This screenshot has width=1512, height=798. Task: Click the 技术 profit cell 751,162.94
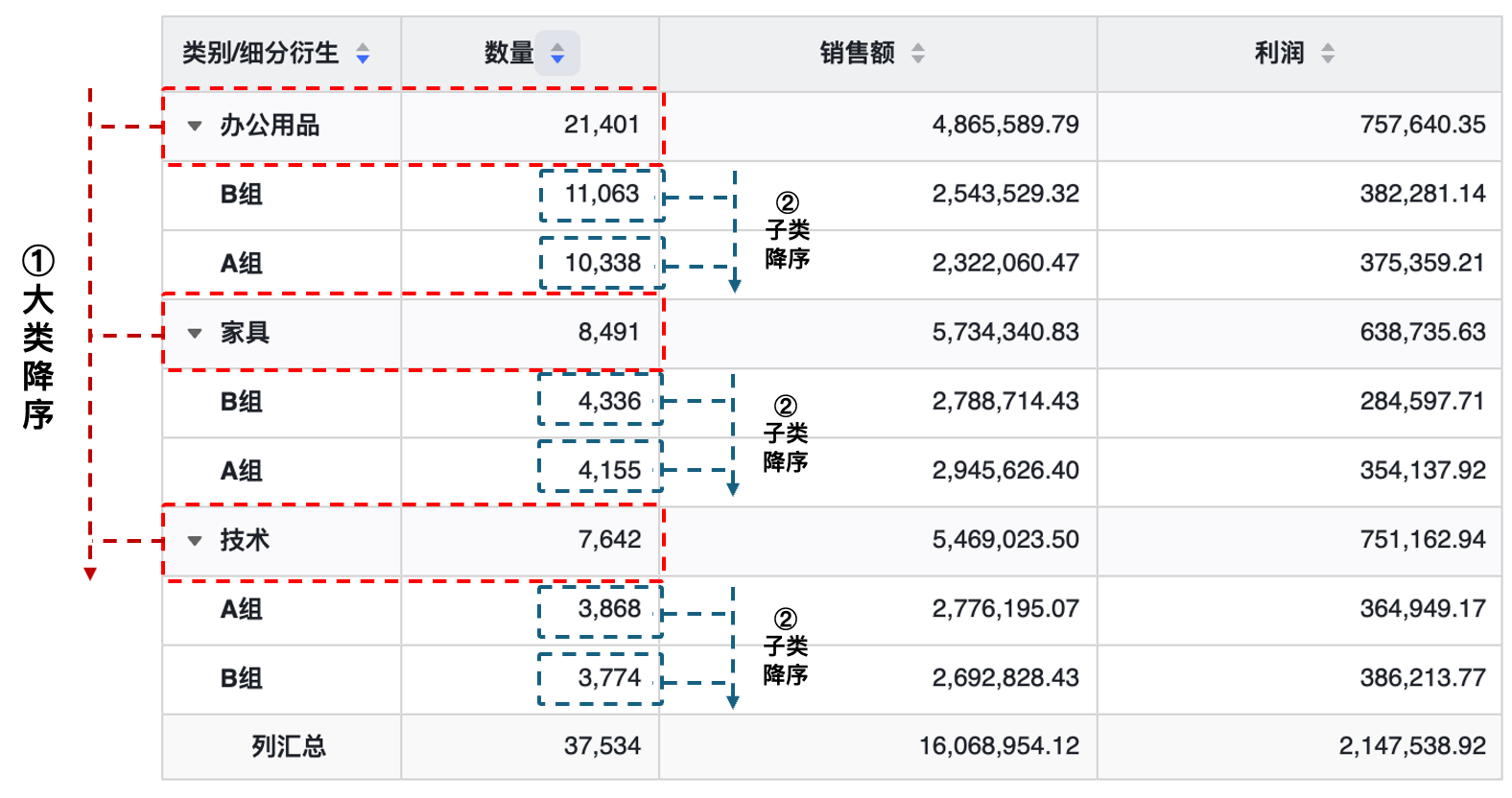(x=1422, y=539)
